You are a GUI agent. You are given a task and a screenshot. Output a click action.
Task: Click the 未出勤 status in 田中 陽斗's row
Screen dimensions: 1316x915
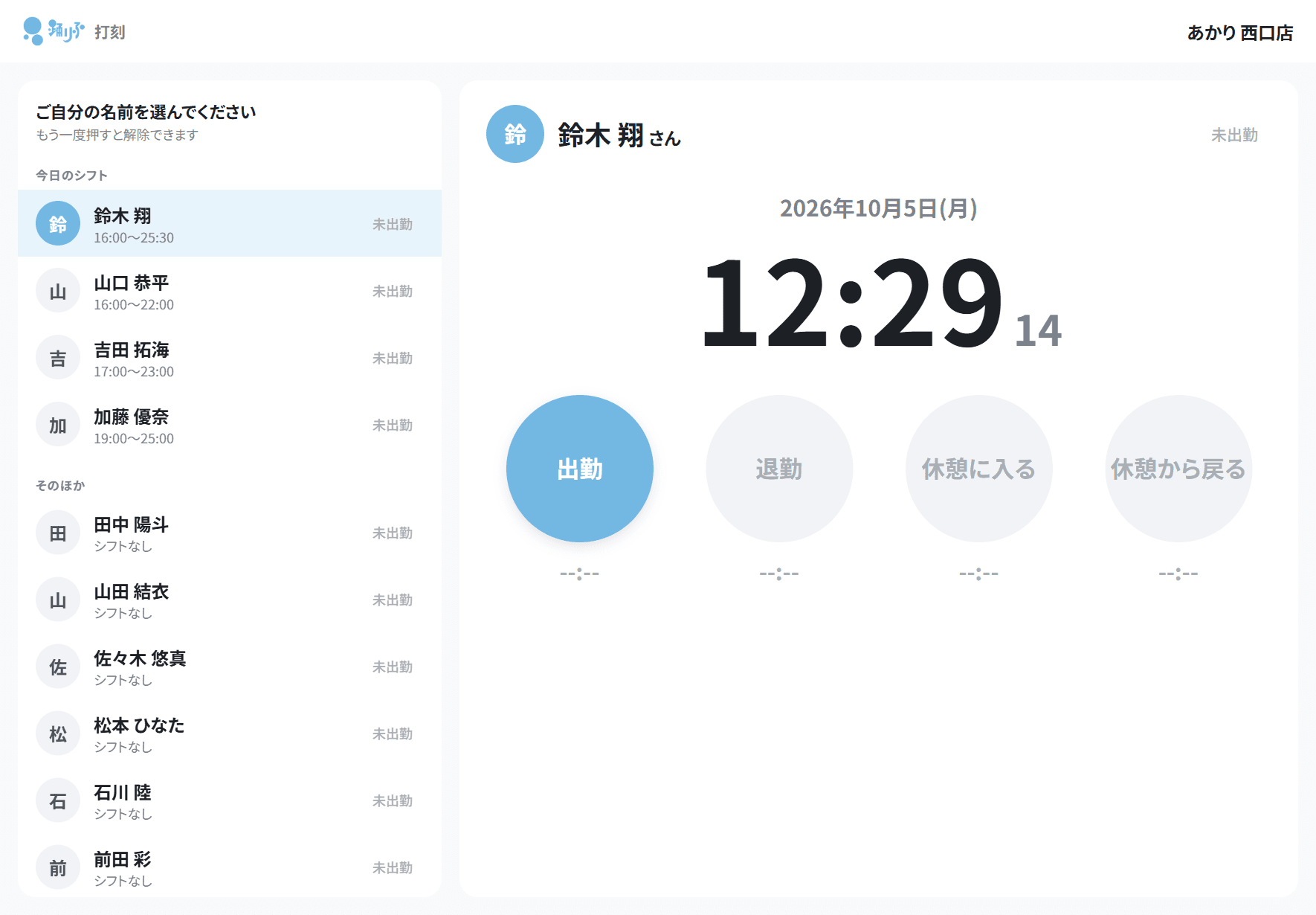(x=393, y=533)
